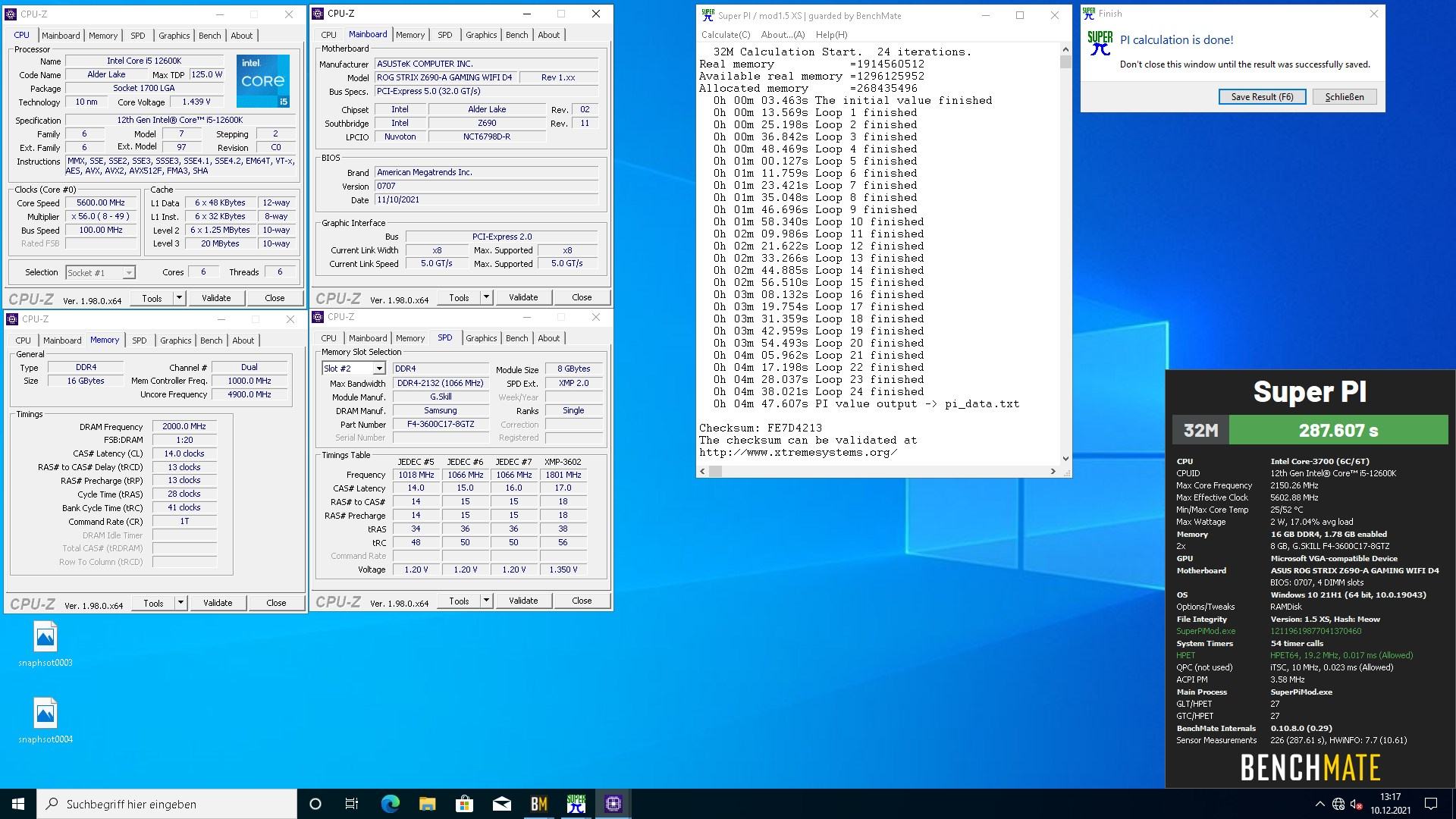Click Super PI window title icon
1456x819 pixels.
[708, 14]
